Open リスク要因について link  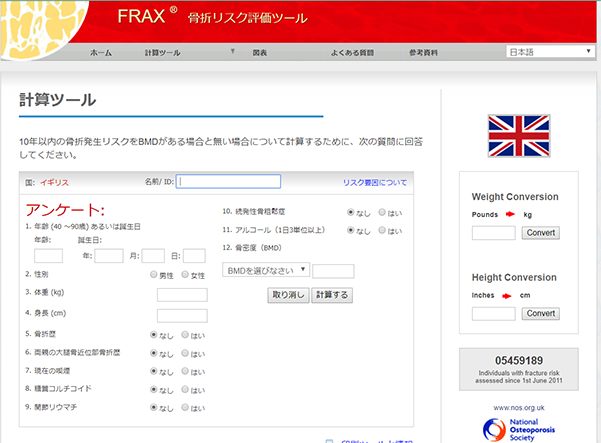[375, 183]
